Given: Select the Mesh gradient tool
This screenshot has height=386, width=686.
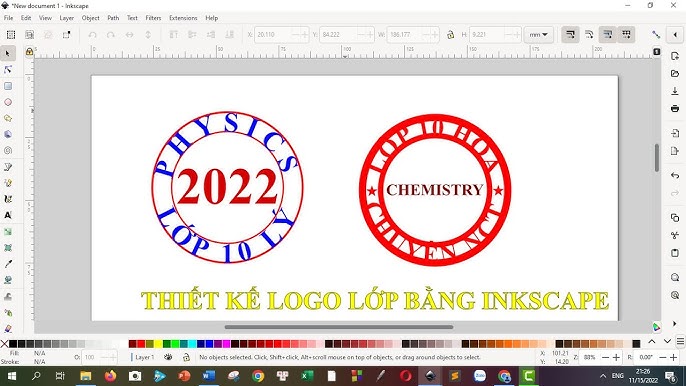Looking at the screenshot, I should 8,248.
